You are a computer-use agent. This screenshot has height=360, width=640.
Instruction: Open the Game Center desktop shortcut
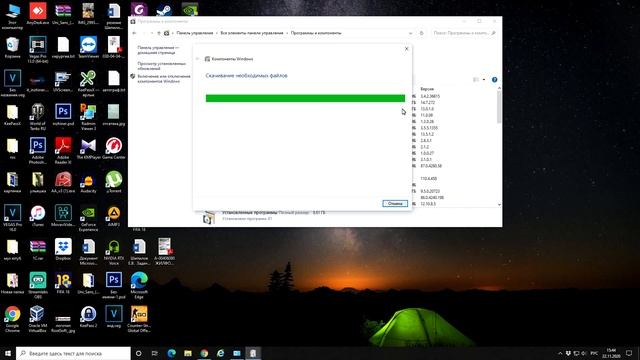tap(114, 149)
